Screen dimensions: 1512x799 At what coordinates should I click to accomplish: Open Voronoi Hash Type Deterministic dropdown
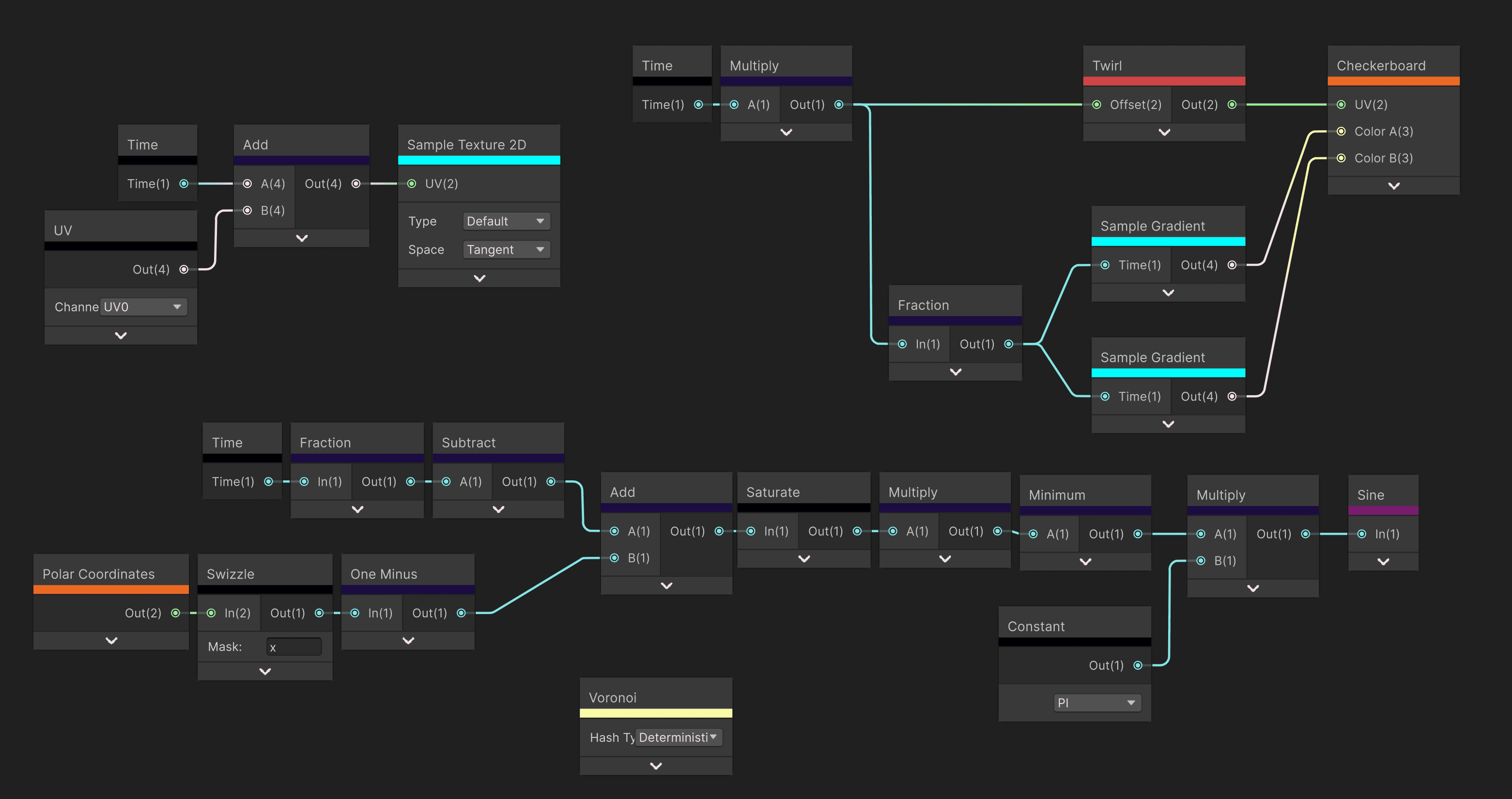coord(678,738)
